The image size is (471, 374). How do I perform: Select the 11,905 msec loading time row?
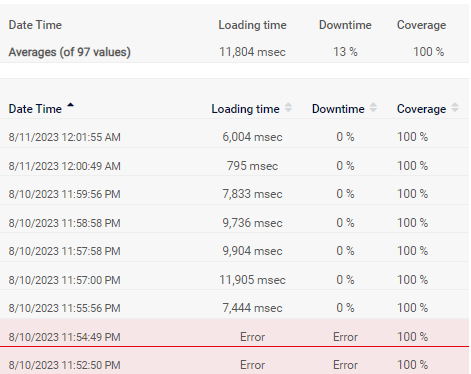(x=234, y=280)
